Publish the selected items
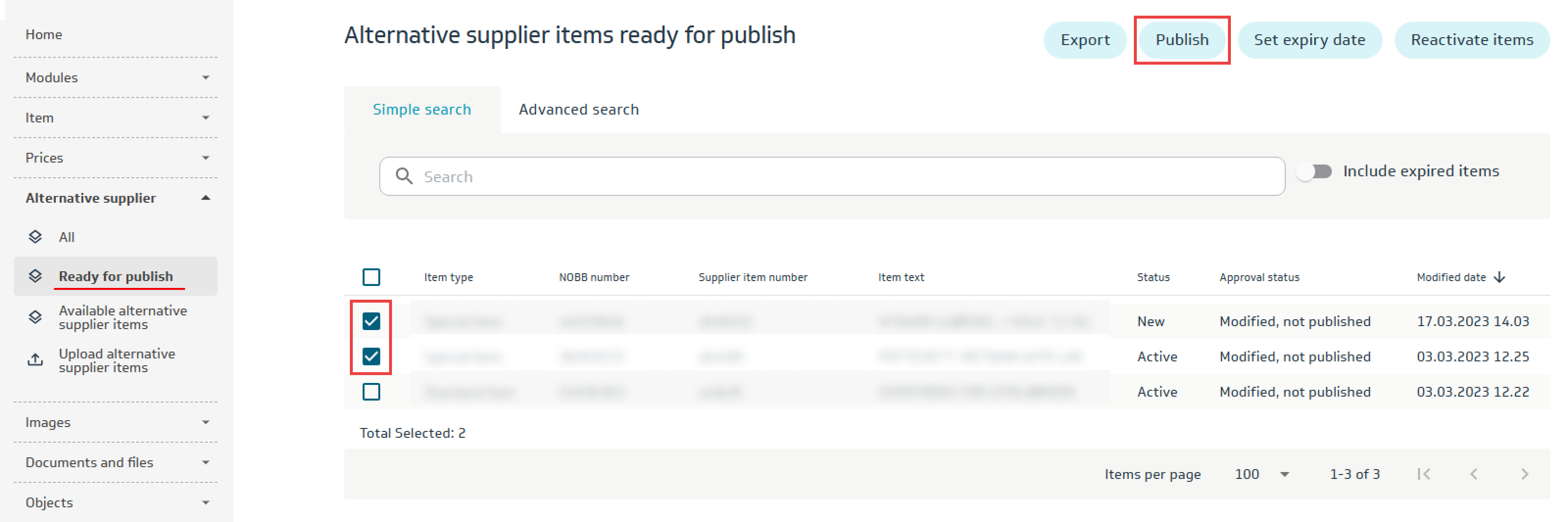Viewport: 1568px width, 522px height. (x=1181, y=40)
